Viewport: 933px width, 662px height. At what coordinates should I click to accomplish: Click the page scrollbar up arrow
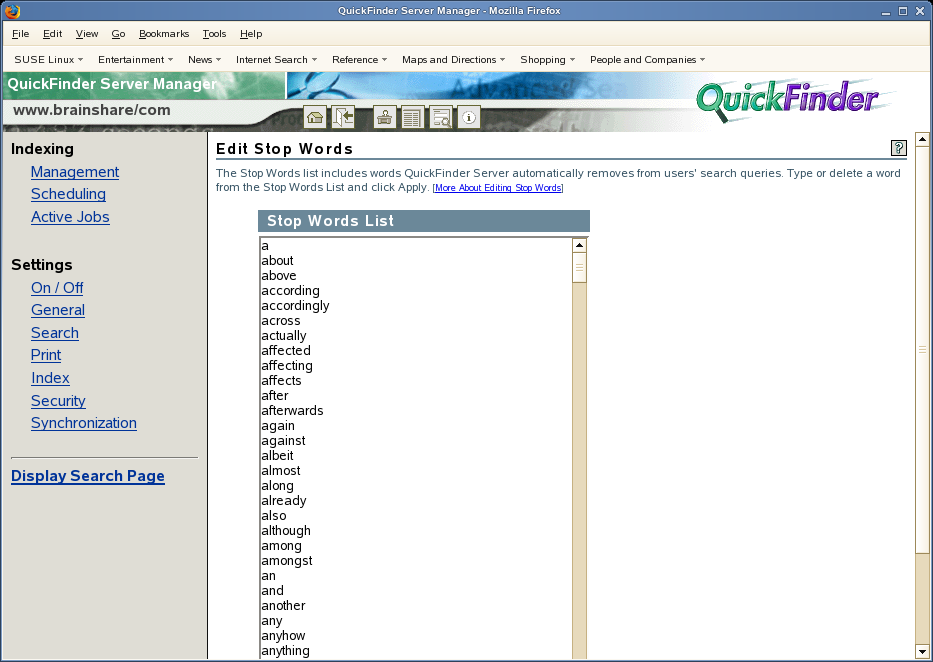(x=922, y=140)
